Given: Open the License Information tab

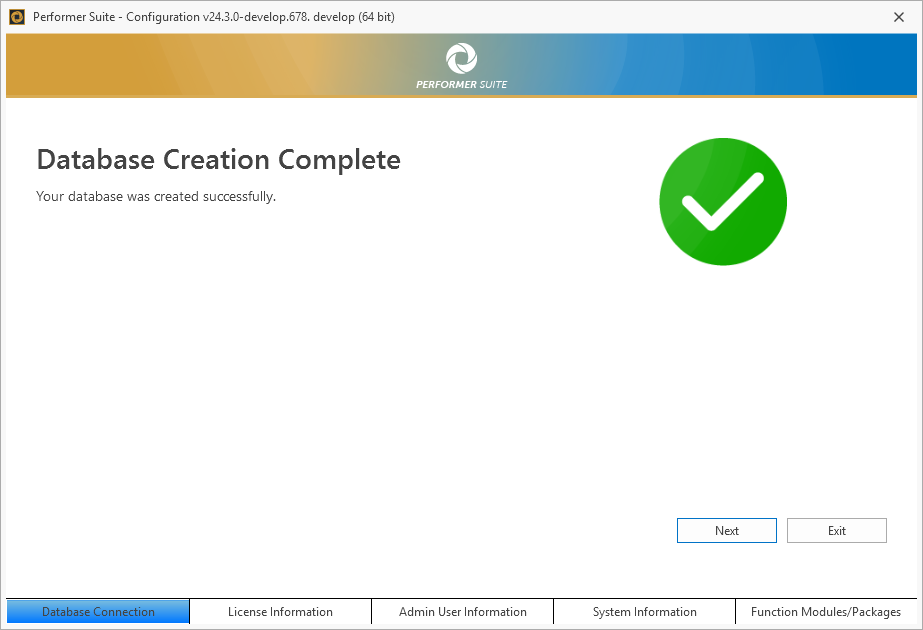Looking at the screenshot, I should 280,612.
